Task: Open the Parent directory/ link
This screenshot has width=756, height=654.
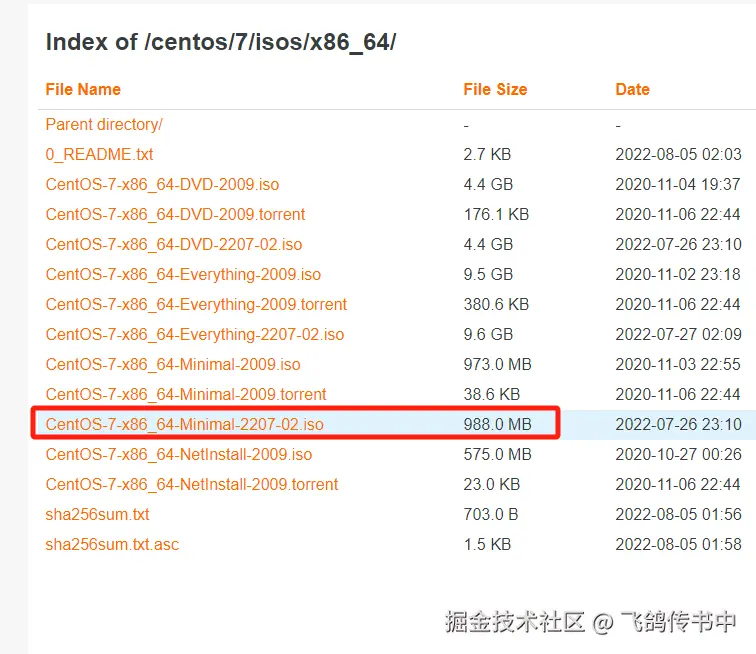Action: [x=104, y=124]
